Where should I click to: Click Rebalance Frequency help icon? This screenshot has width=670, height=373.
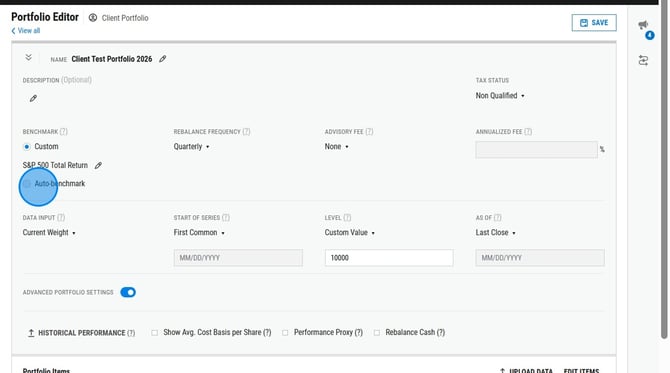(246, 132)
